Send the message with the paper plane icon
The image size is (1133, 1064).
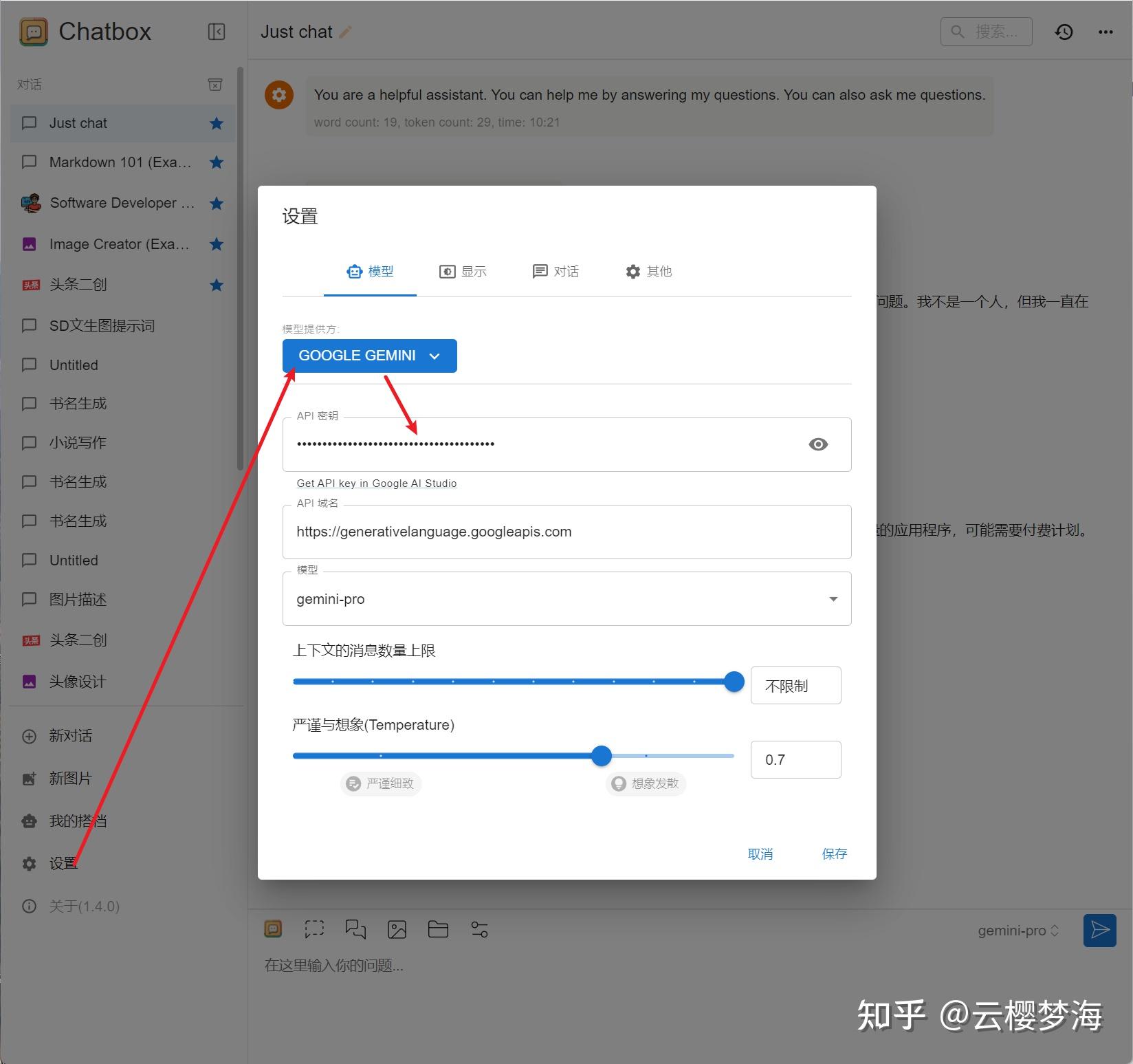click(x=1100, y=930)
